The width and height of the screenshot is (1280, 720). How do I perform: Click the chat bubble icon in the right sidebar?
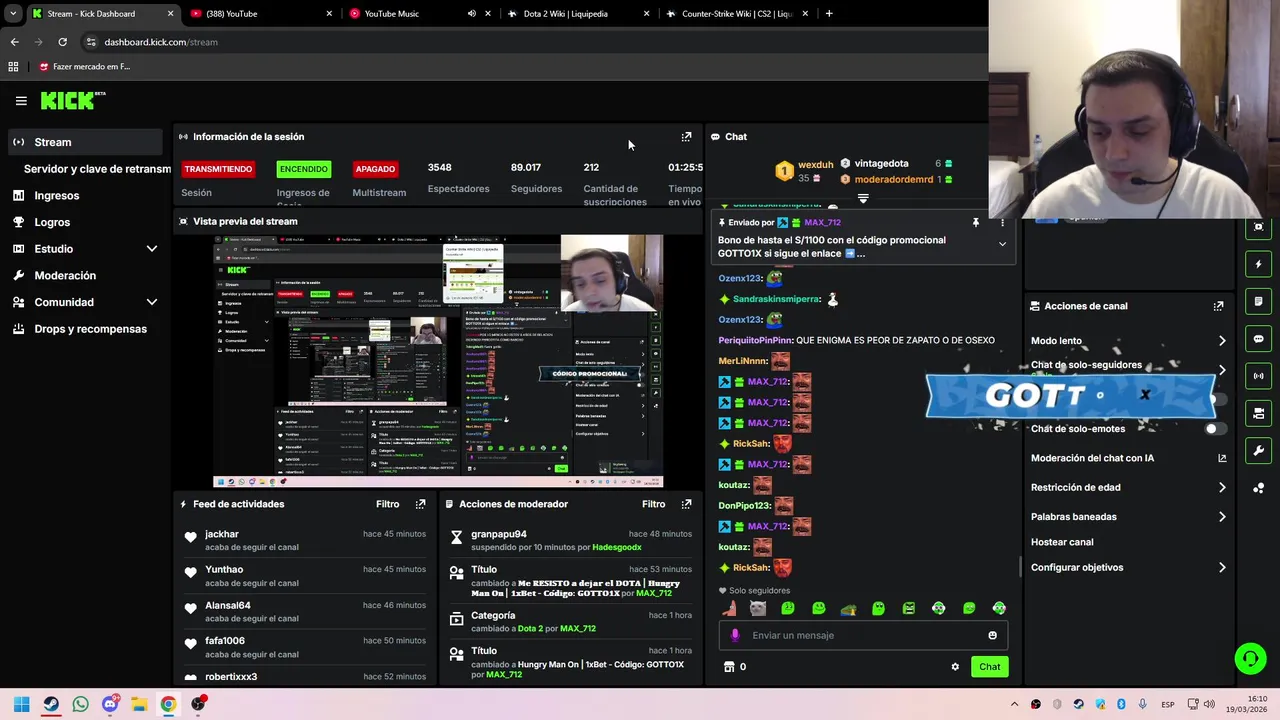[x=1258, y=339]
